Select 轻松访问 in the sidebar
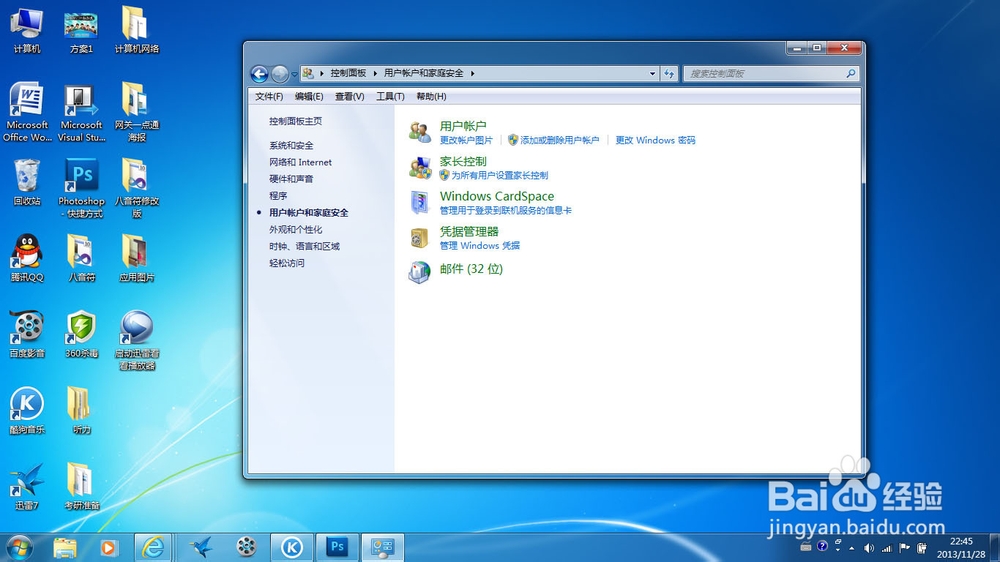Image resolution: width=1000 pixels, height=562 pixels. [286, 263]
